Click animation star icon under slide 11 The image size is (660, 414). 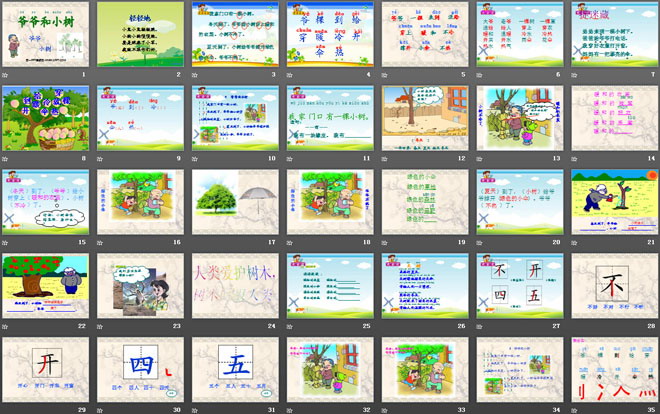[290, 159]
